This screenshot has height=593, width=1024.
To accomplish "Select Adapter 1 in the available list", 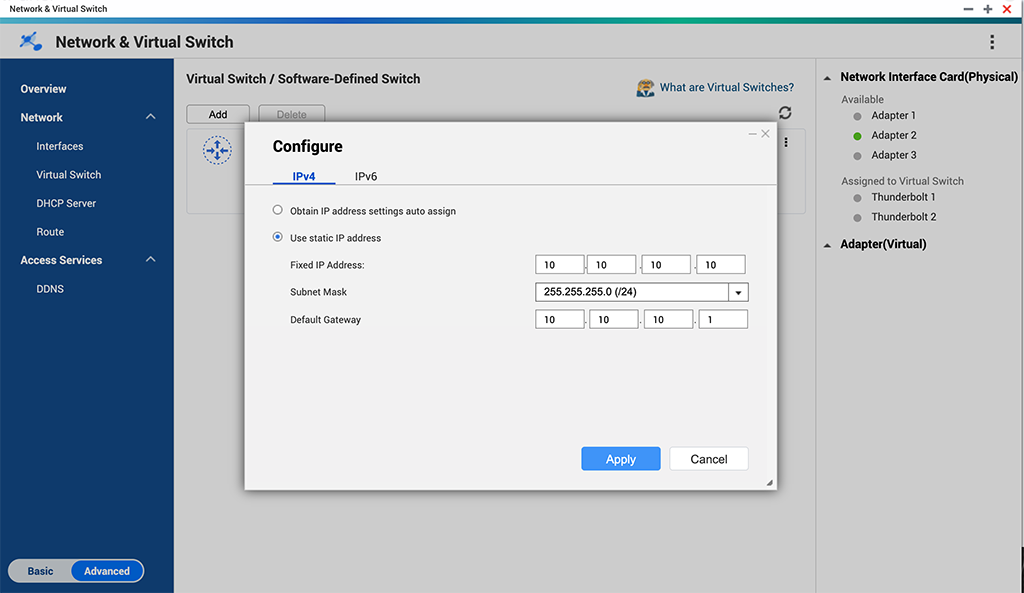I will coord(893,116).
